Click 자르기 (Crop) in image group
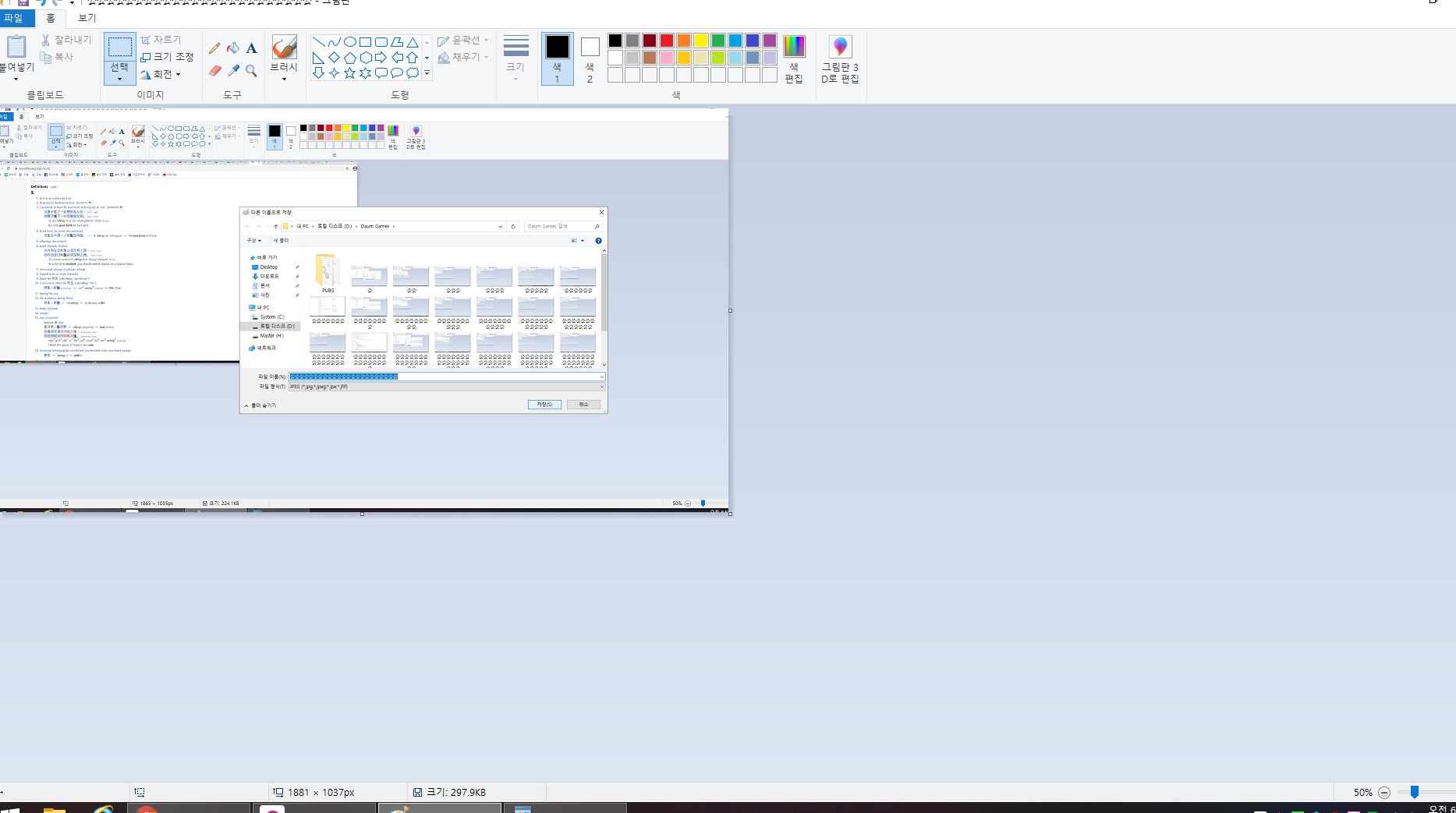The width and height of the screenshot is (1456, 813). tap(161, 40)
